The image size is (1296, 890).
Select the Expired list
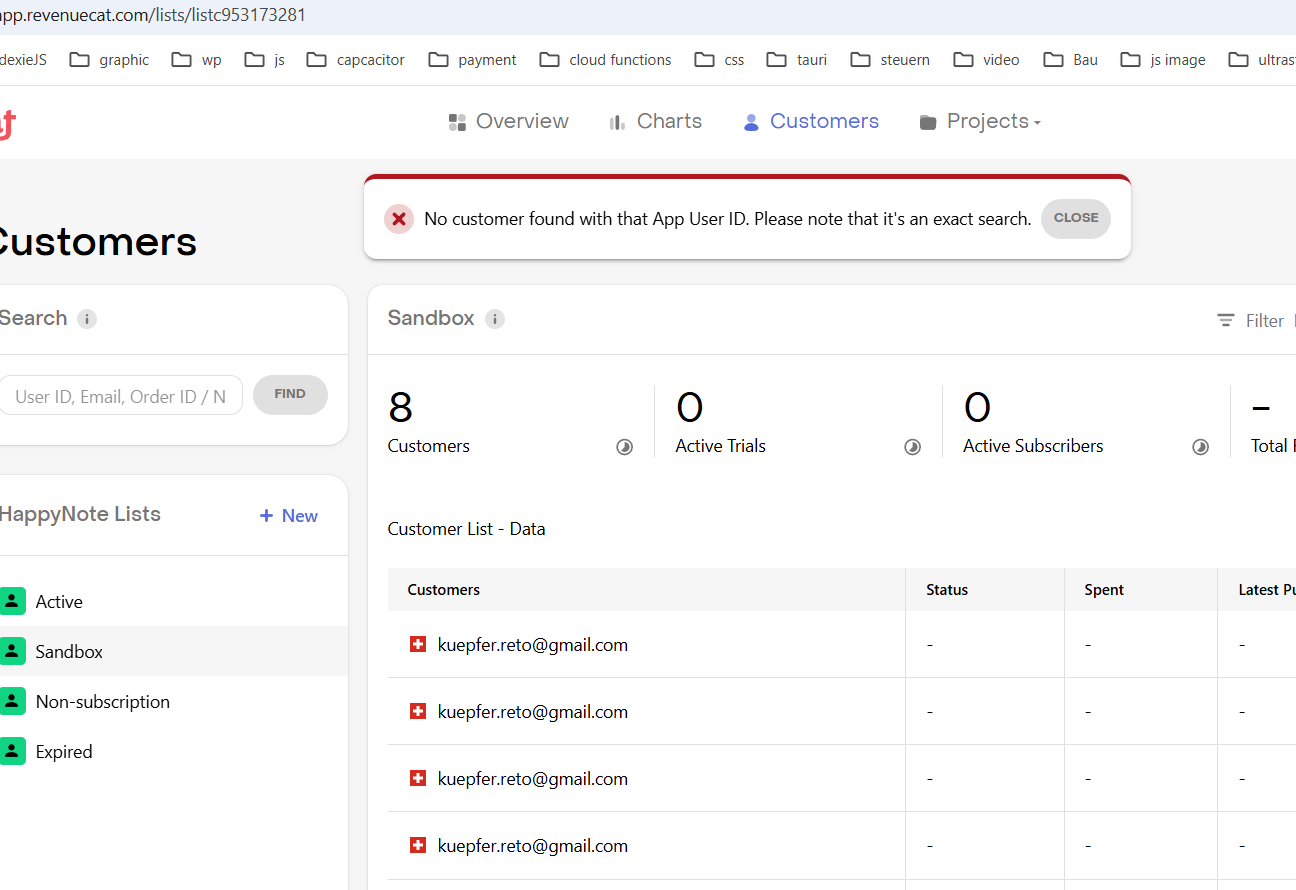[173, 751]
